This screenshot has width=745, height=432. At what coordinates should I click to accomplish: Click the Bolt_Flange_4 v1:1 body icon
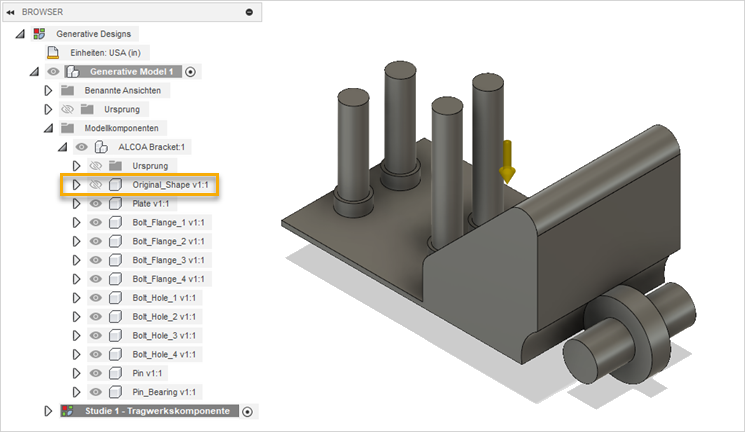pos(115,279)
